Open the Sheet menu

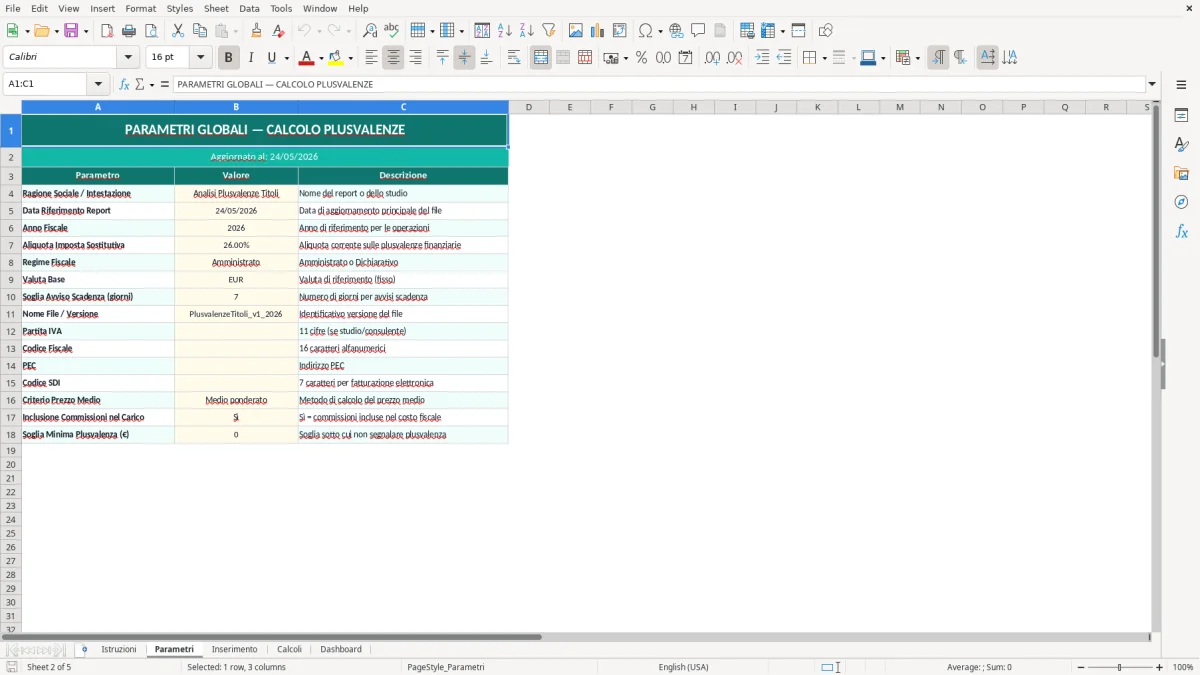216,8
